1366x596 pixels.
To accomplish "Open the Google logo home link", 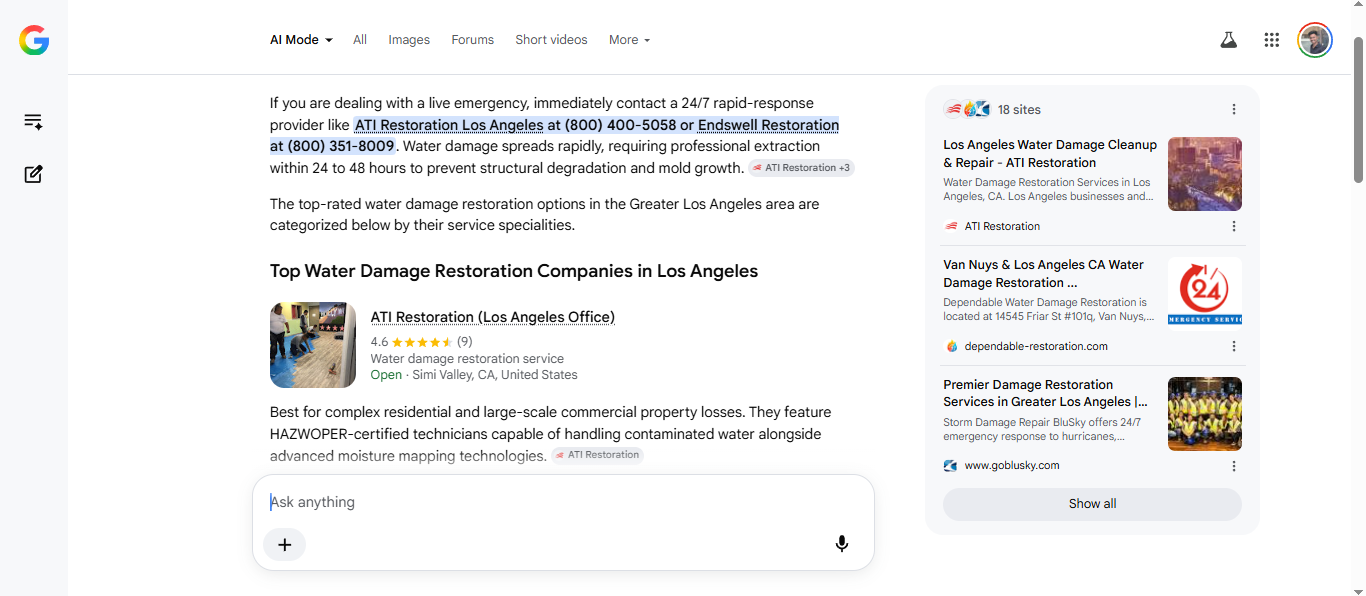I will tap(34, 40).
